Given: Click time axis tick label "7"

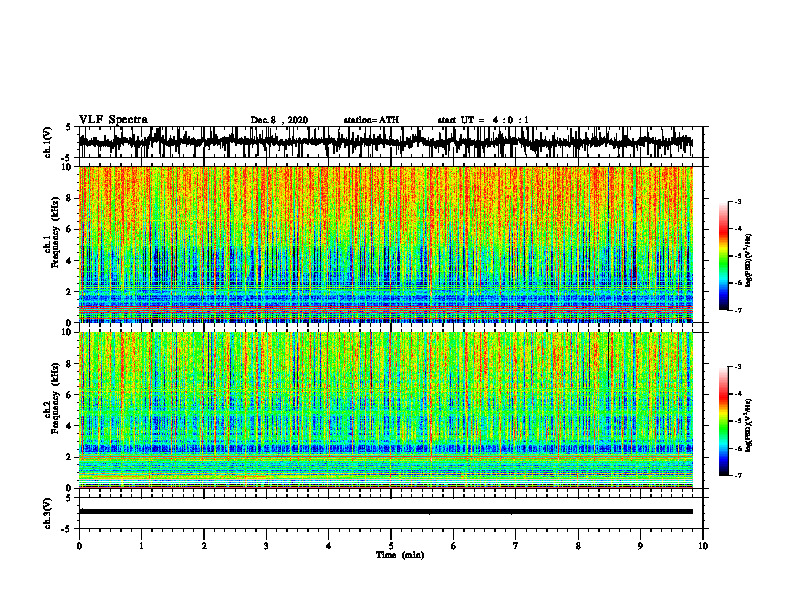Looking at the screenshot, I should pyautogui.click(x=516, y=546).
